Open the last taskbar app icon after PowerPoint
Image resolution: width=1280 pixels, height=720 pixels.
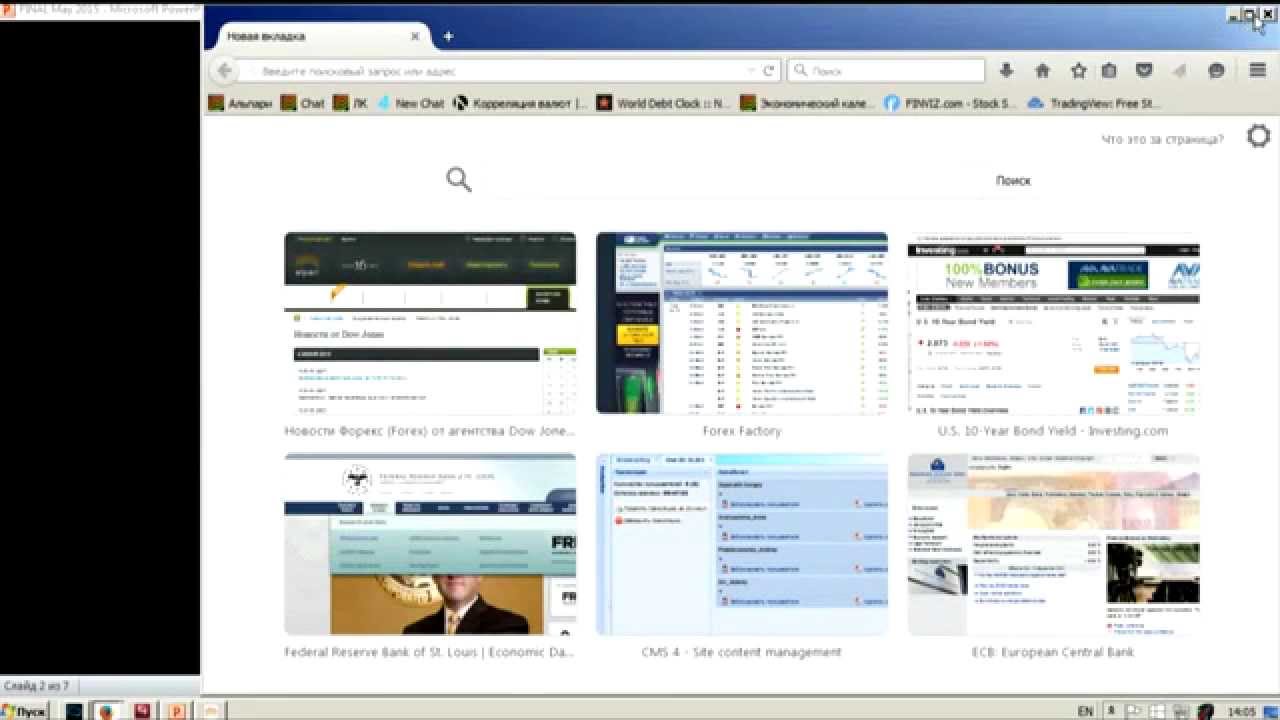coord(210,711)
